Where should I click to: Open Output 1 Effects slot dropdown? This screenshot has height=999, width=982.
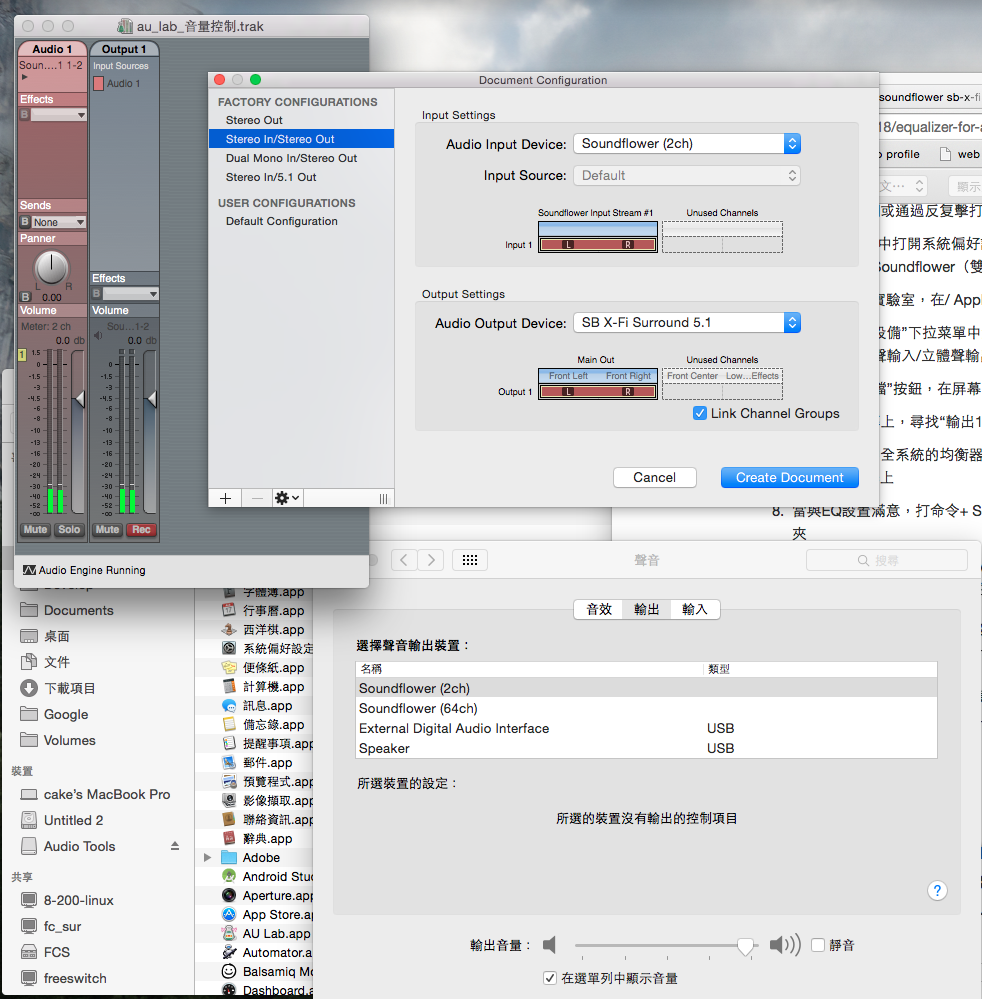pos(131,294)
